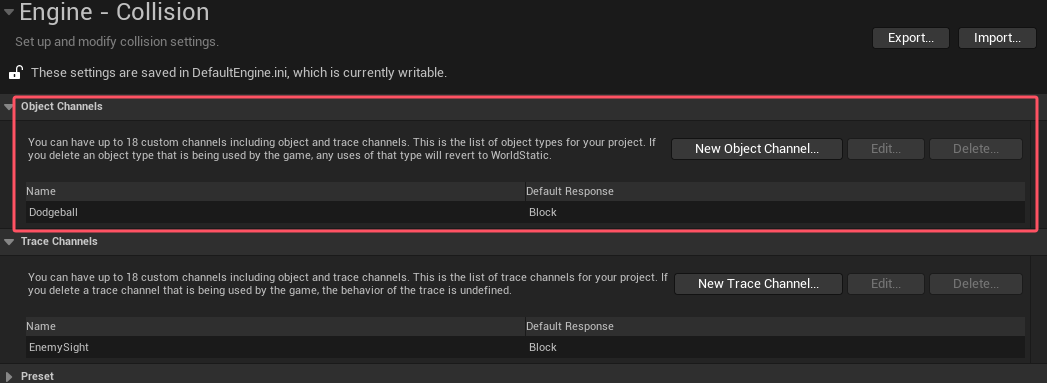Select the EnemySight trace channel row
This screenshot has height=383, width=1047.
(526, 347)
